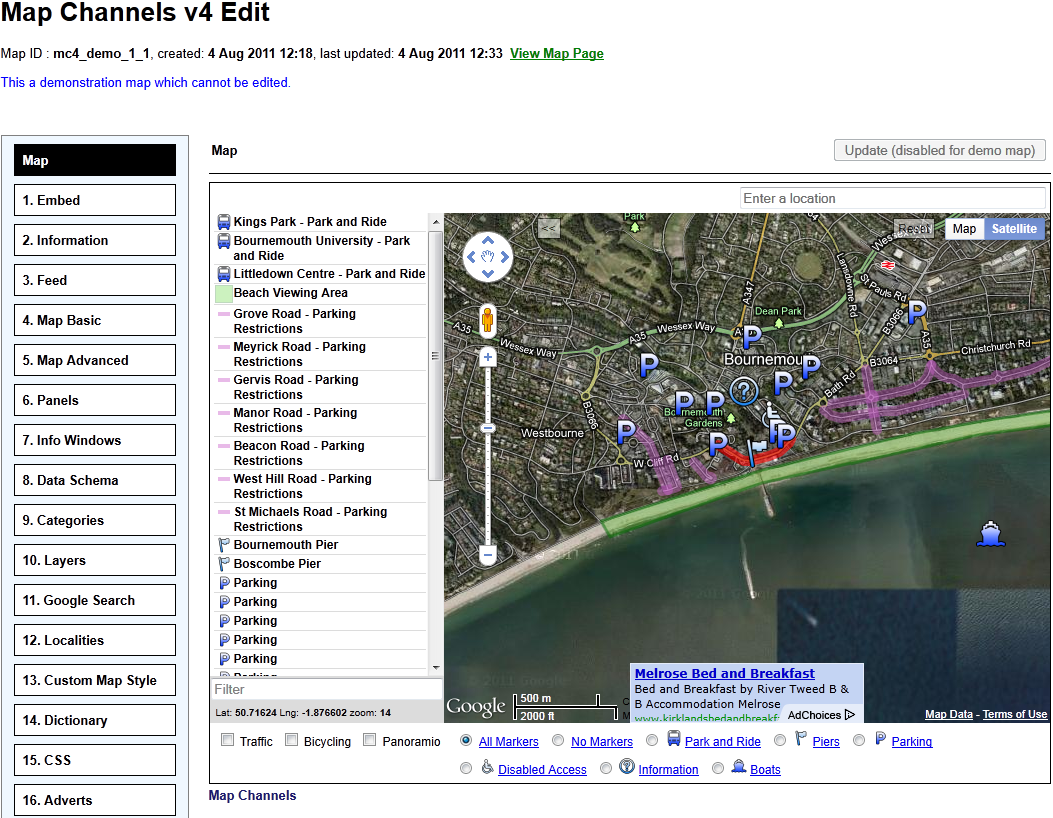1053x818 pixels.
Task: Open the 7. Info Windows section
Action: (x=94, y=440)
